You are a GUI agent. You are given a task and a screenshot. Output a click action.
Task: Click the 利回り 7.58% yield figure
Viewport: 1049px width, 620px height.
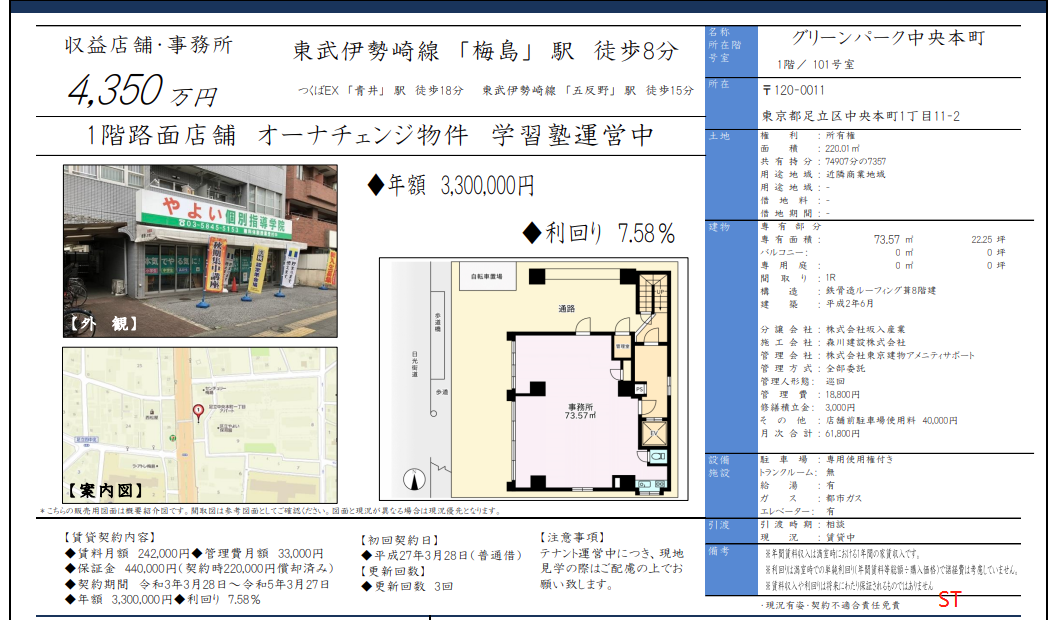(x=599, y=234)
